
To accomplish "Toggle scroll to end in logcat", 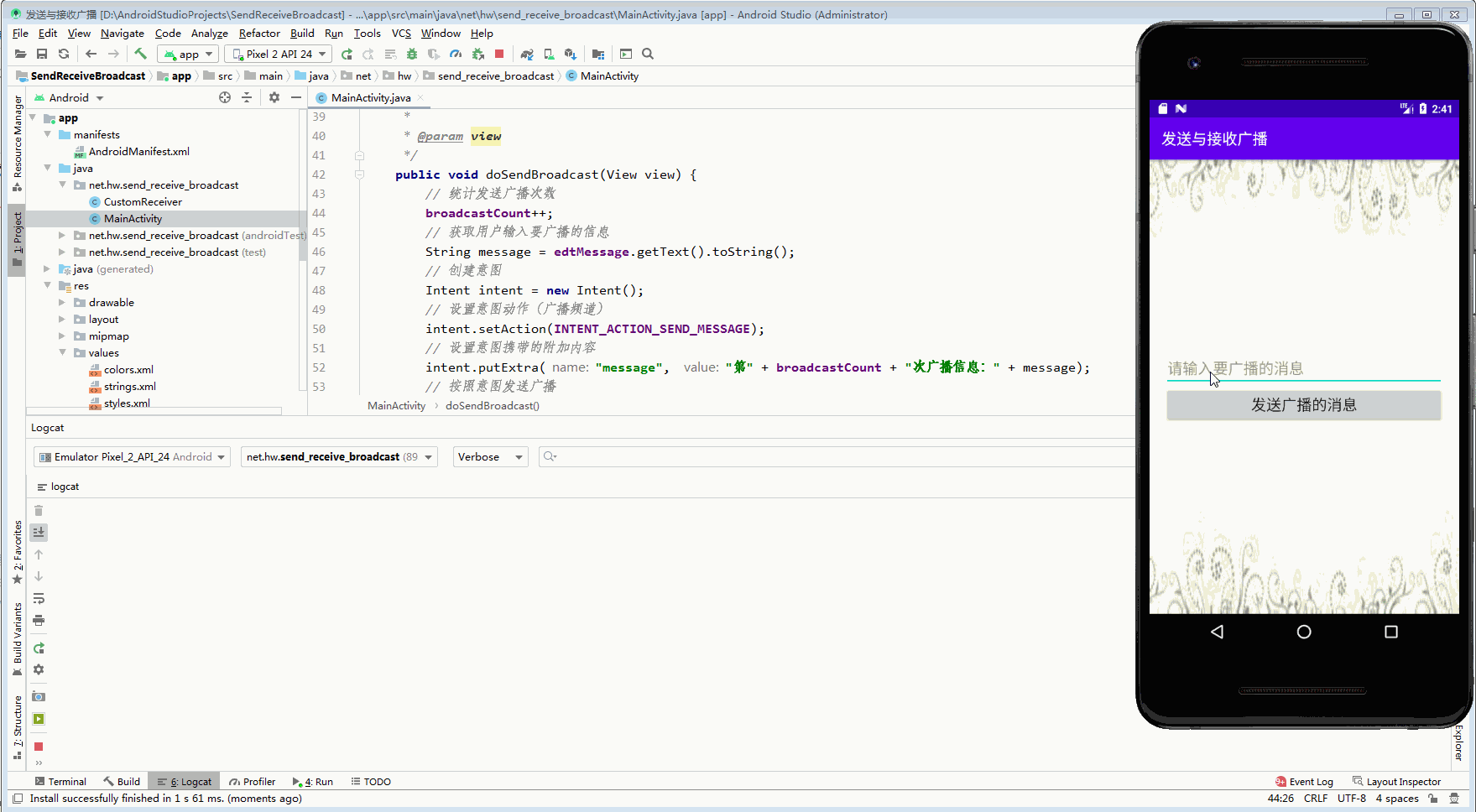I will pos(39,532).
